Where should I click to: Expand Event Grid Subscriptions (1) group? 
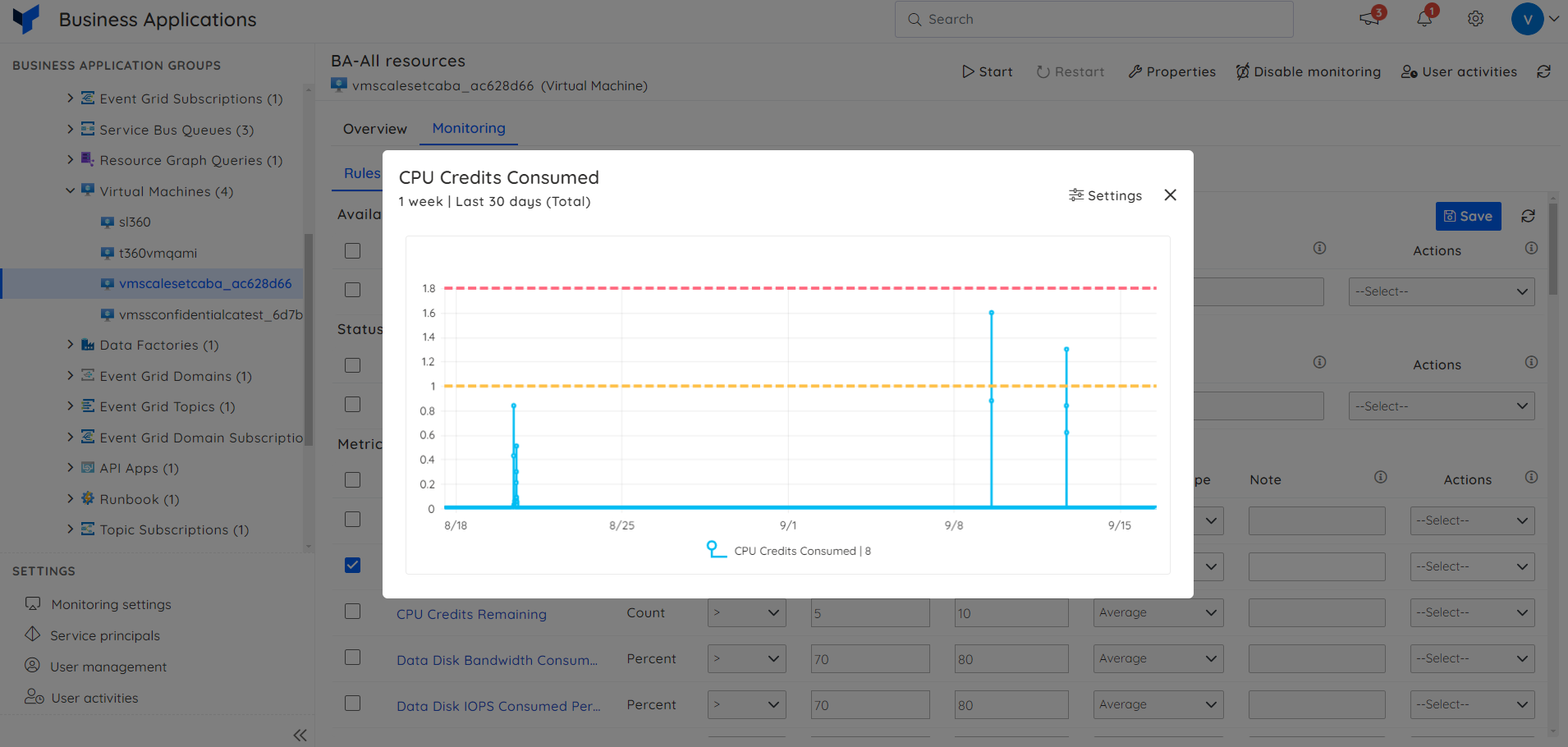(x=70, y=98)
